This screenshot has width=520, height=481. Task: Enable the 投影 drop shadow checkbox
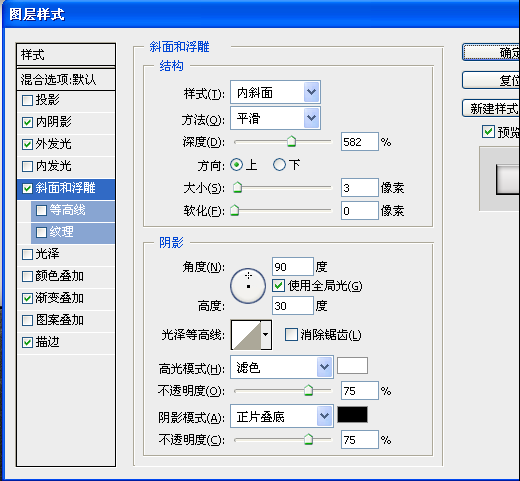[27, 100]
